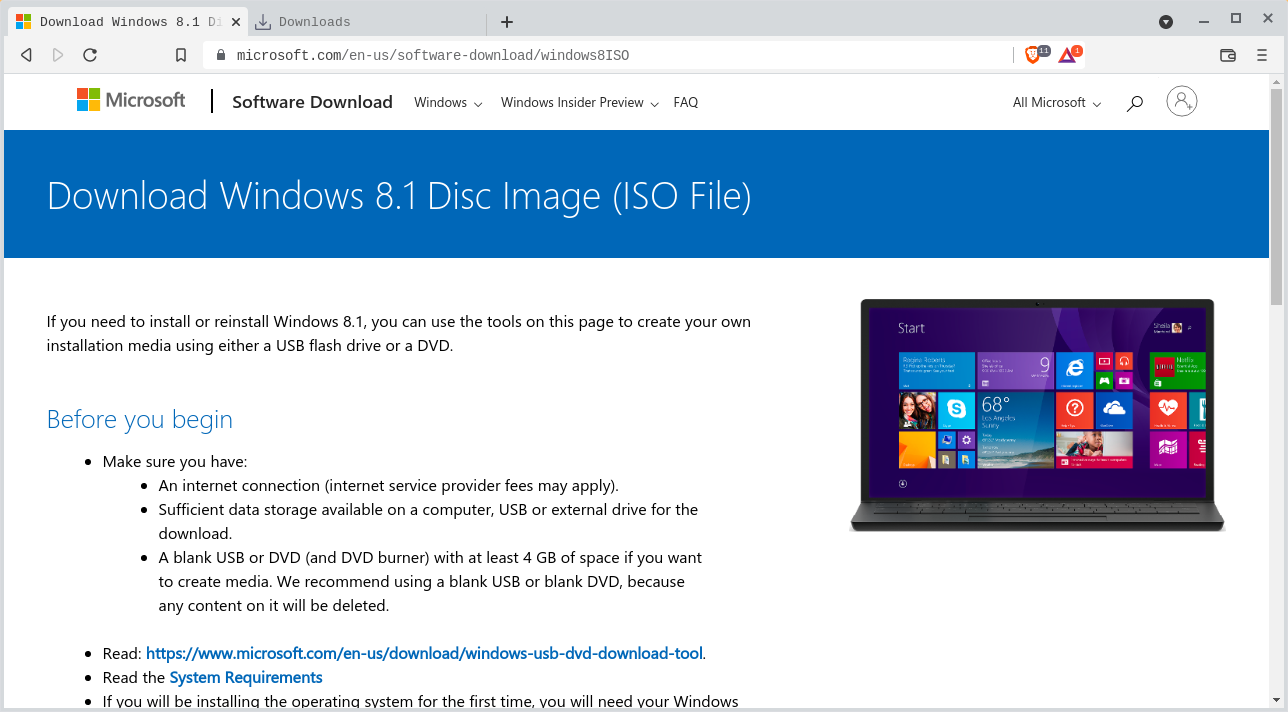The image size is (1288, 712).
Task: Open the Brave wallet icon
Action: (1228, 55)
